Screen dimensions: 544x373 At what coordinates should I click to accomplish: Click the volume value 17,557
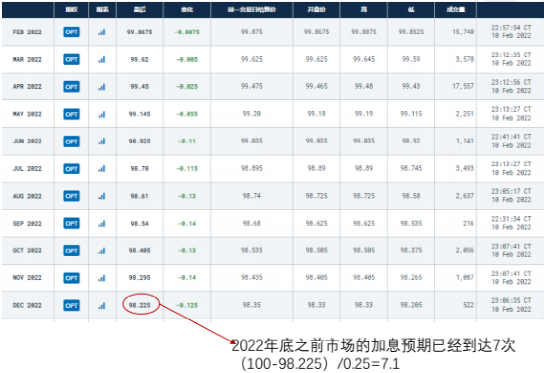(463, 86)
